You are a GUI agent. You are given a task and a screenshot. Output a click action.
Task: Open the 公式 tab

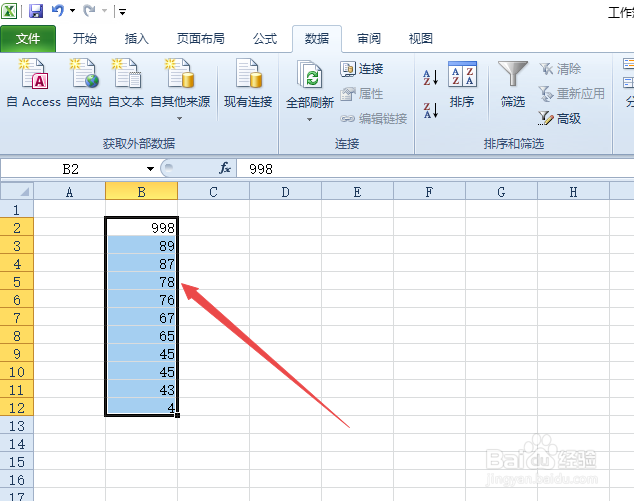point(265,39)
